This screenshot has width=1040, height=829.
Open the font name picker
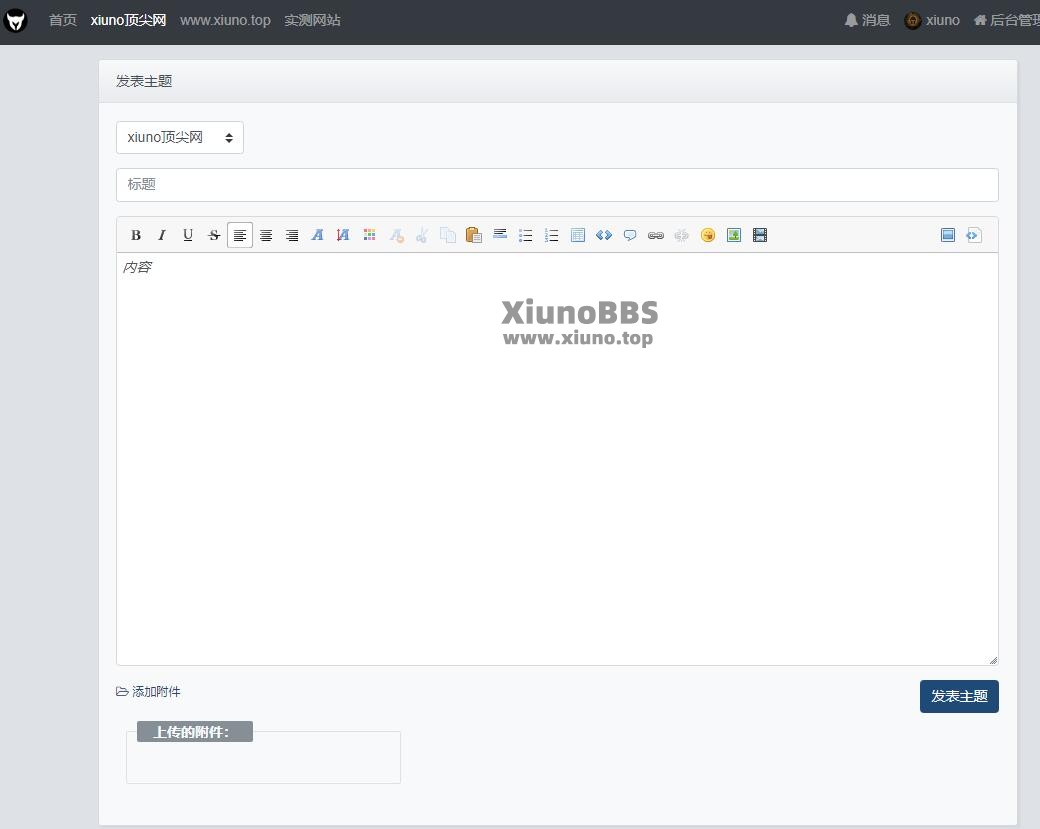click(318, 235)
